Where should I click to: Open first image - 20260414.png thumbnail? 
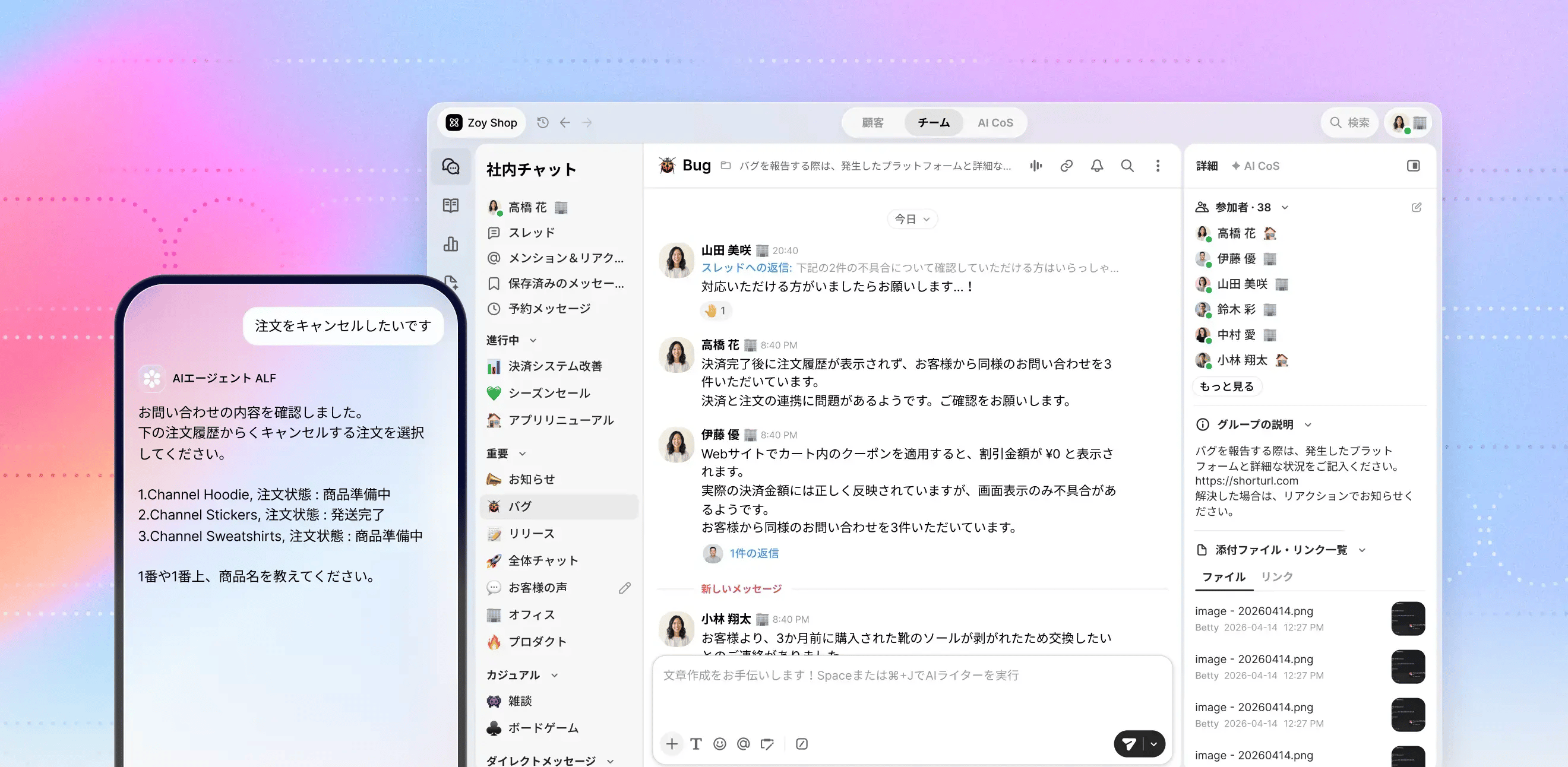point(1408,619)
